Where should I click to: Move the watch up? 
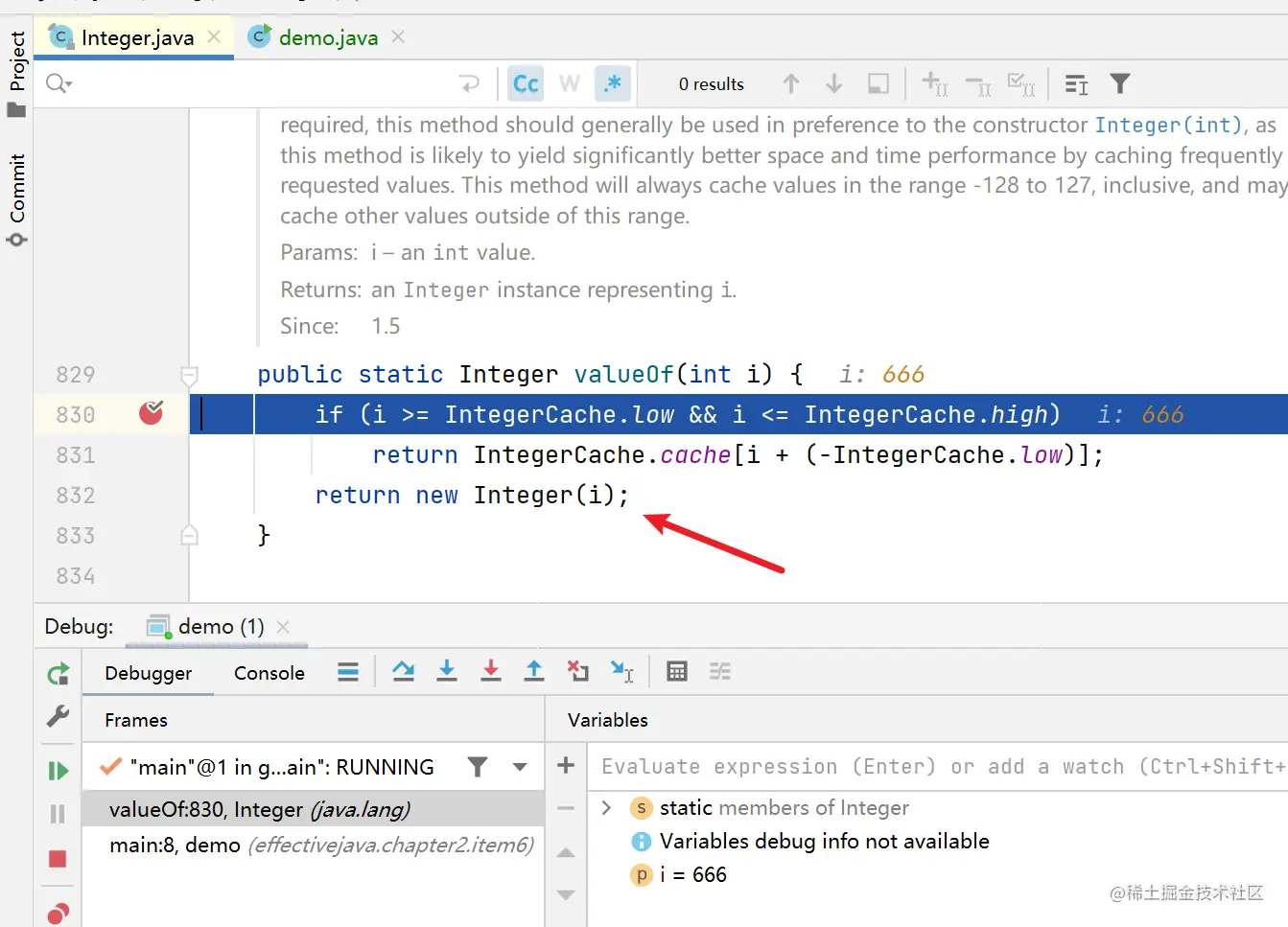pos(566,852)
